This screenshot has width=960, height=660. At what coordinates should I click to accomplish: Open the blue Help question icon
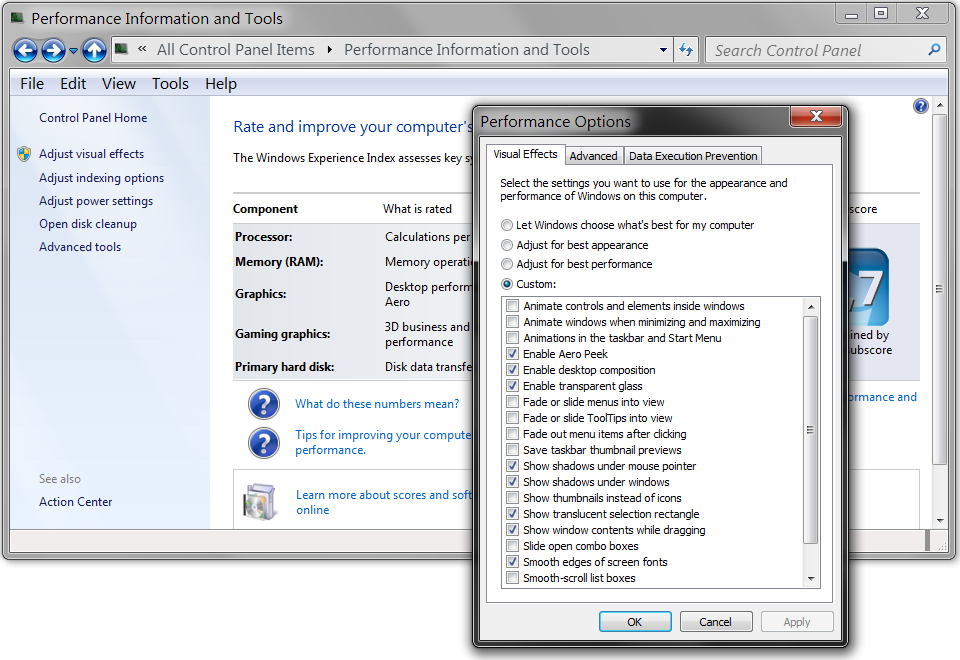pyautogui.click(x=921, y=106)
